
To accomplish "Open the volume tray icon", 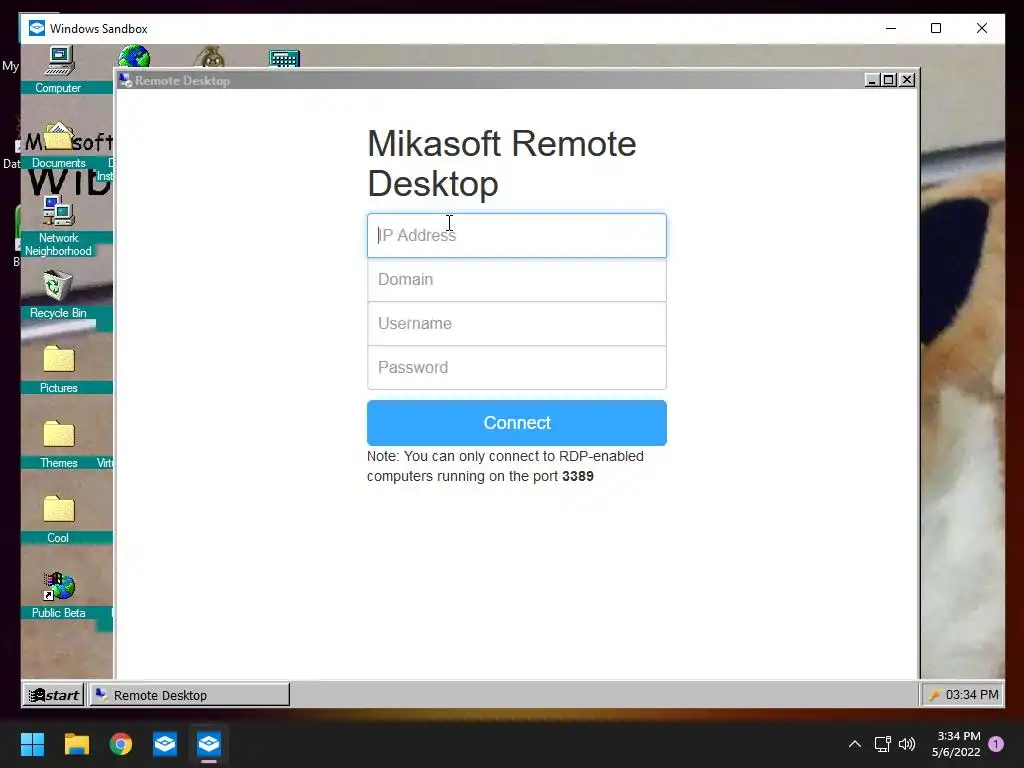I will 907,744.
